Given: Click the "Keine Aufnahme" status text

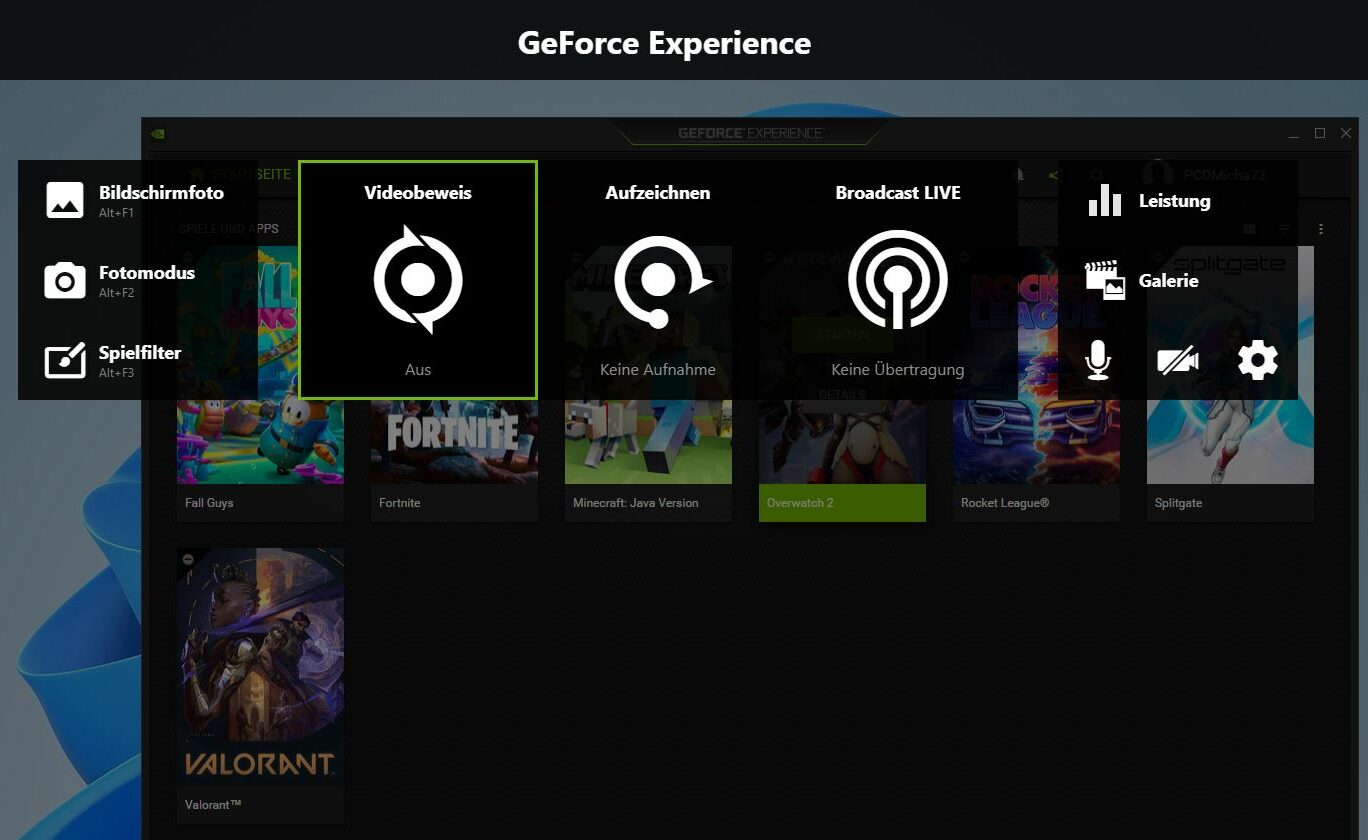Looking at the screenshot, I should coord(658,370).
